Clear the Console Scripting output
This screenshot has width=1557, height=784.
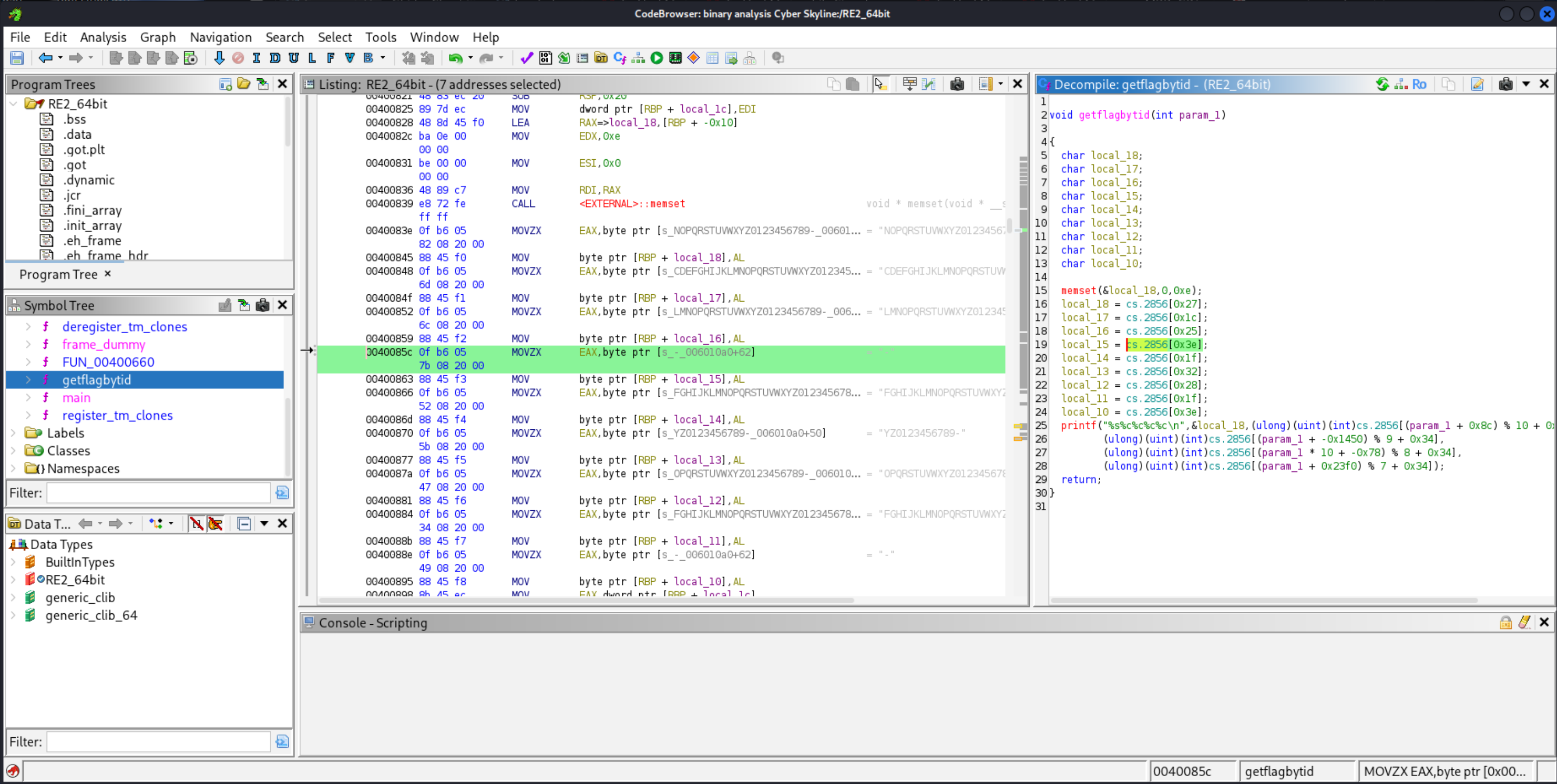[x=1524, y=622]
